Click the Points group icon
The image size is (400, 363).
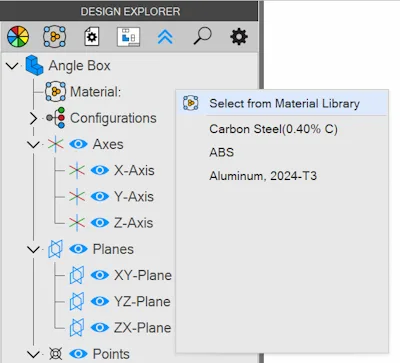coord(56,354)
